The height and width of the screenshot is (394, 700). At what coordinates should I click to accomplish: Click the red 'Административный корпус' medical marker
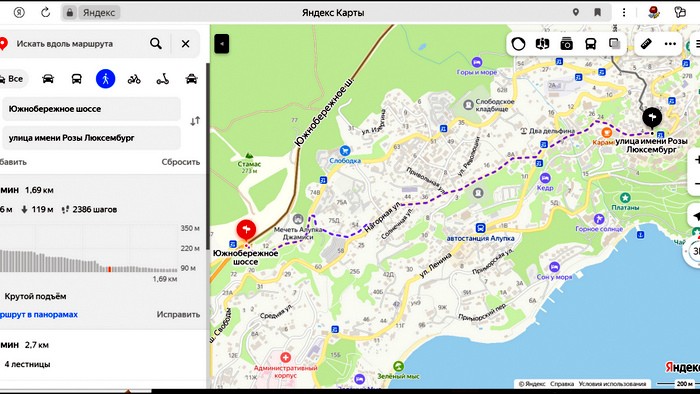tap(285, 357)
